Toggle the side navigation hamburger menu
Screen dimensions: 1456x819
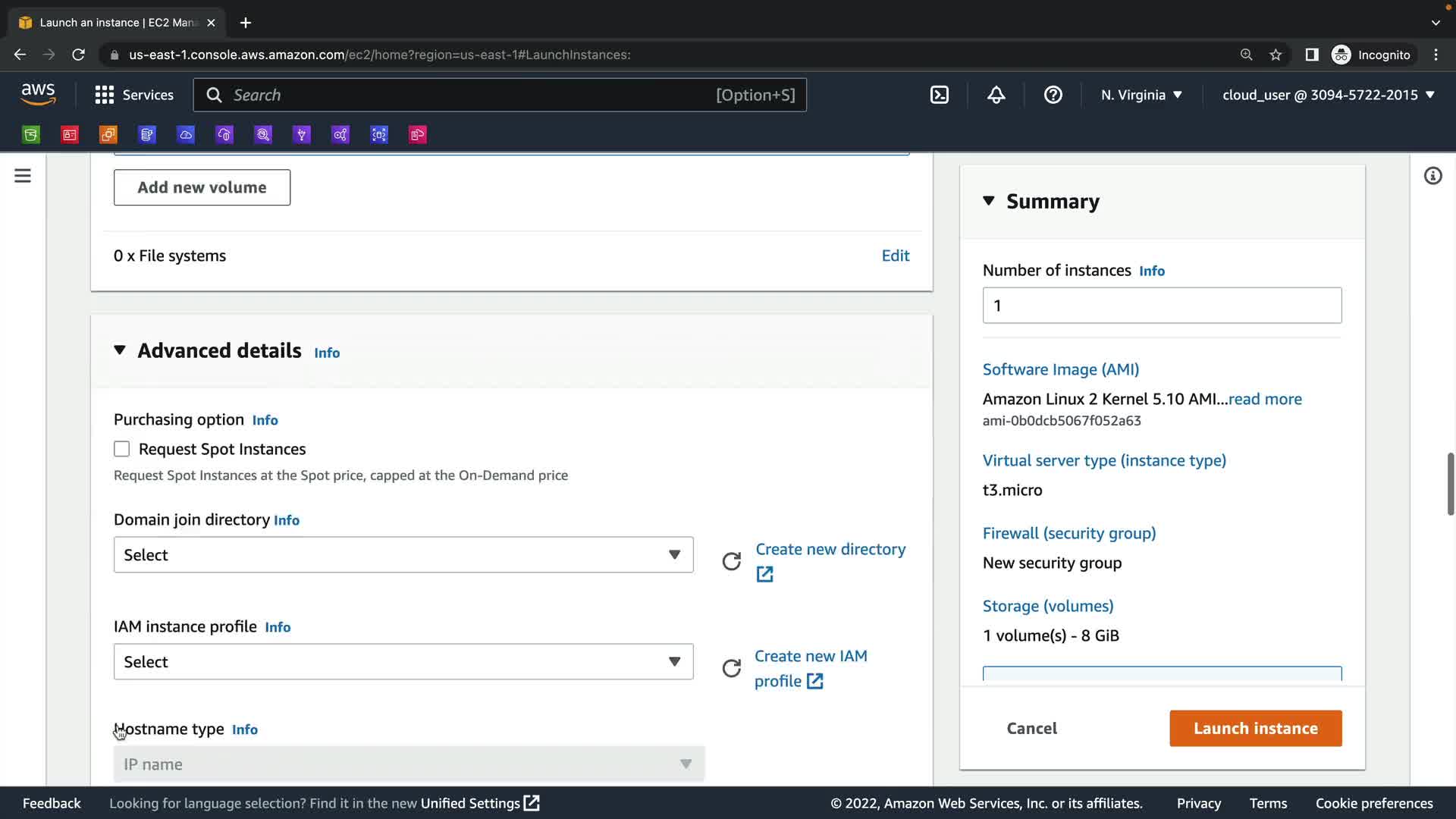coord(23,176)
